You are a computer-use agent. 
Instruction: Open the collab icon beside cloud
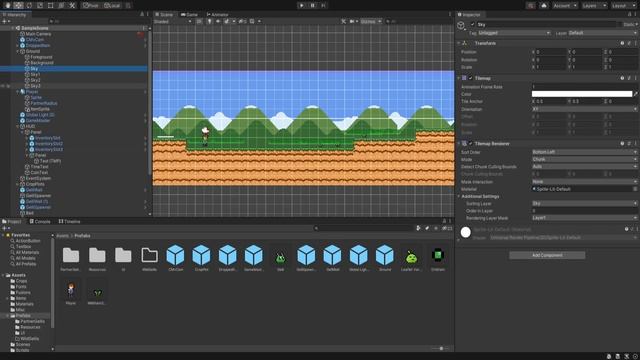coord(530,5)
